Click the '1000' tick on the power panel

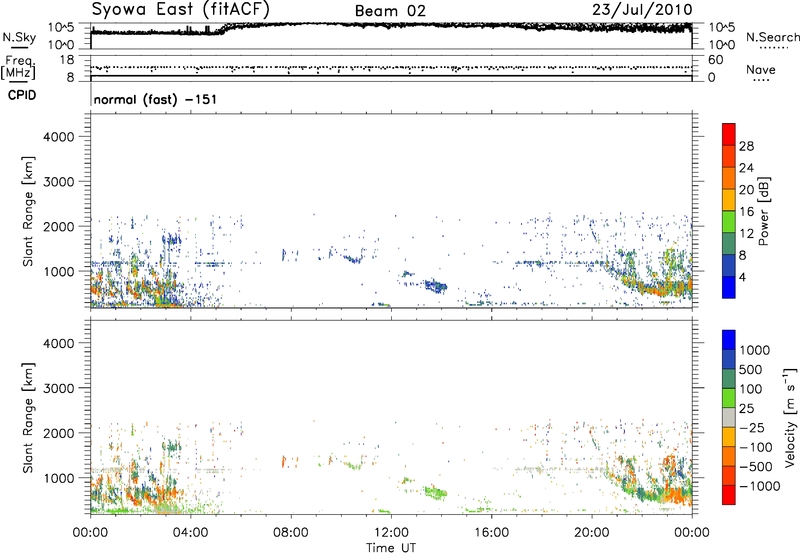click(x=59, y=271)
